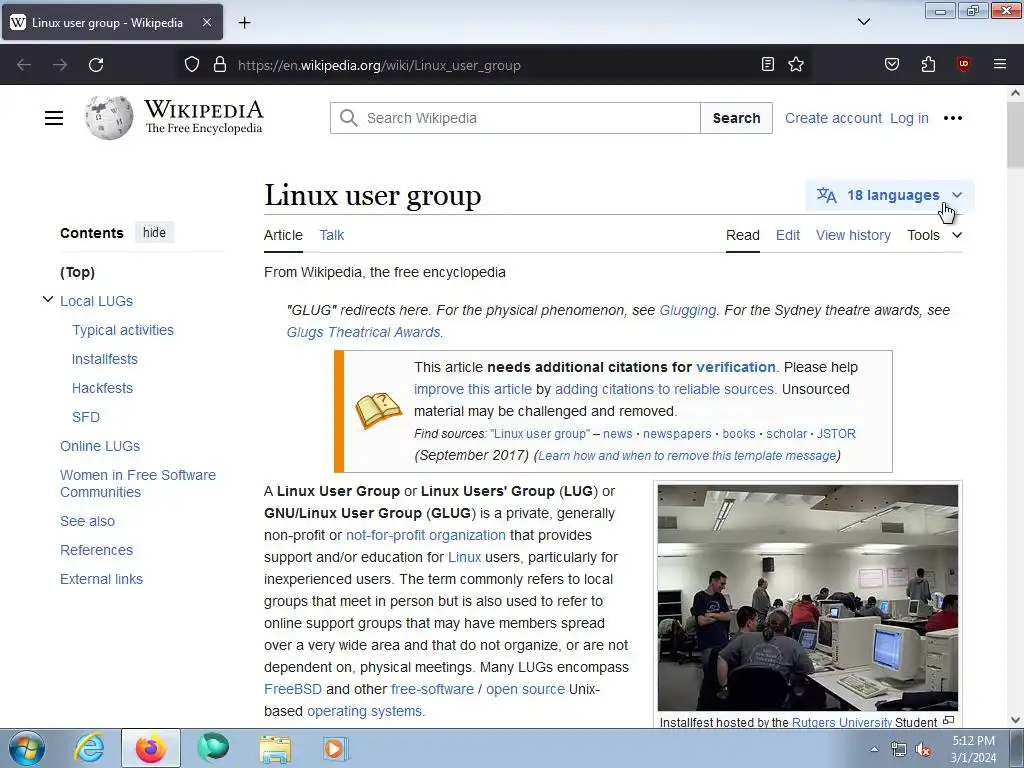Image resolution: width=1024 pixels, height=768 pixels.
Task: Open the View history tab
Action: pos(853,235)
